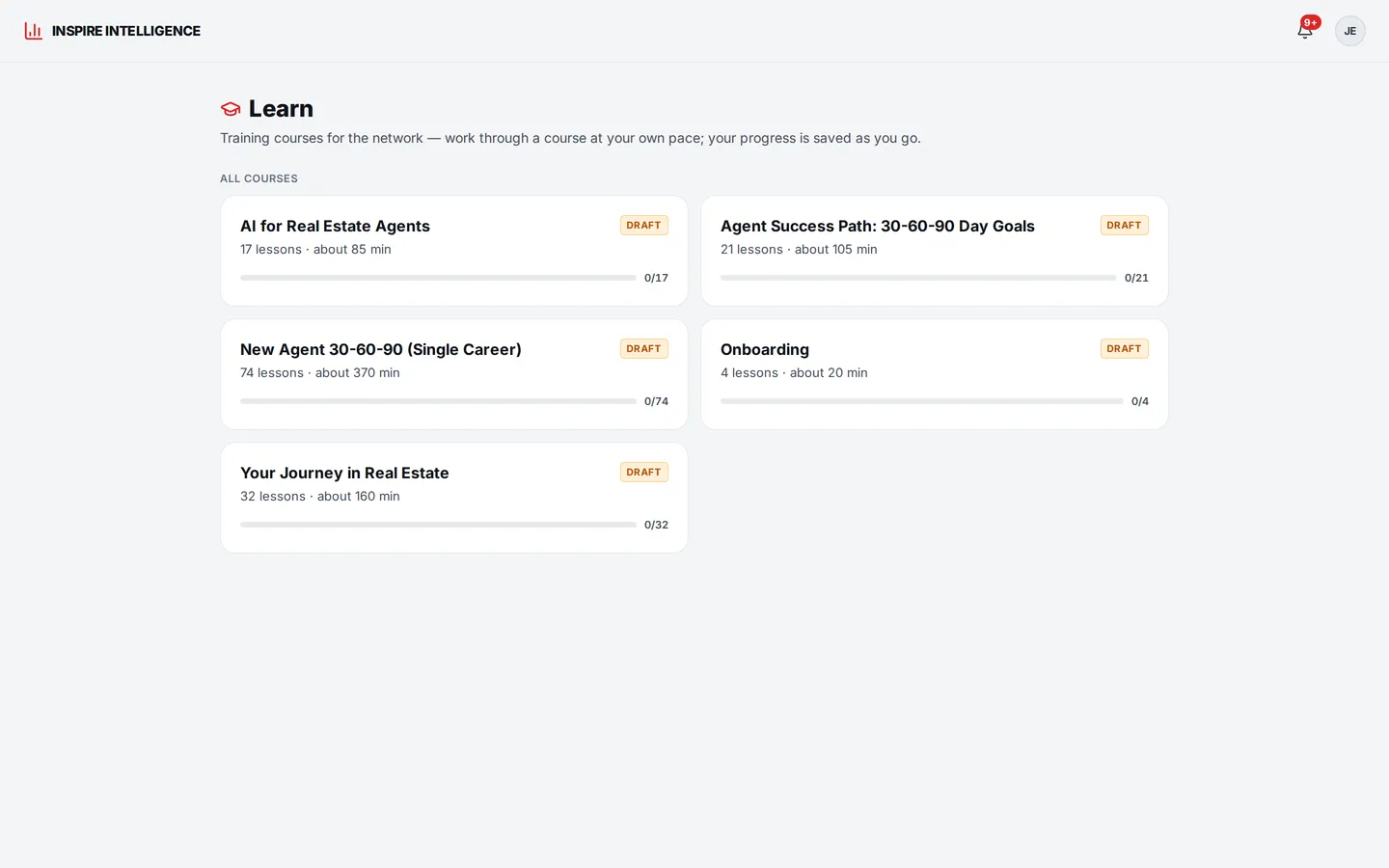Click the 0/21 progress count

click(1136, 278)
